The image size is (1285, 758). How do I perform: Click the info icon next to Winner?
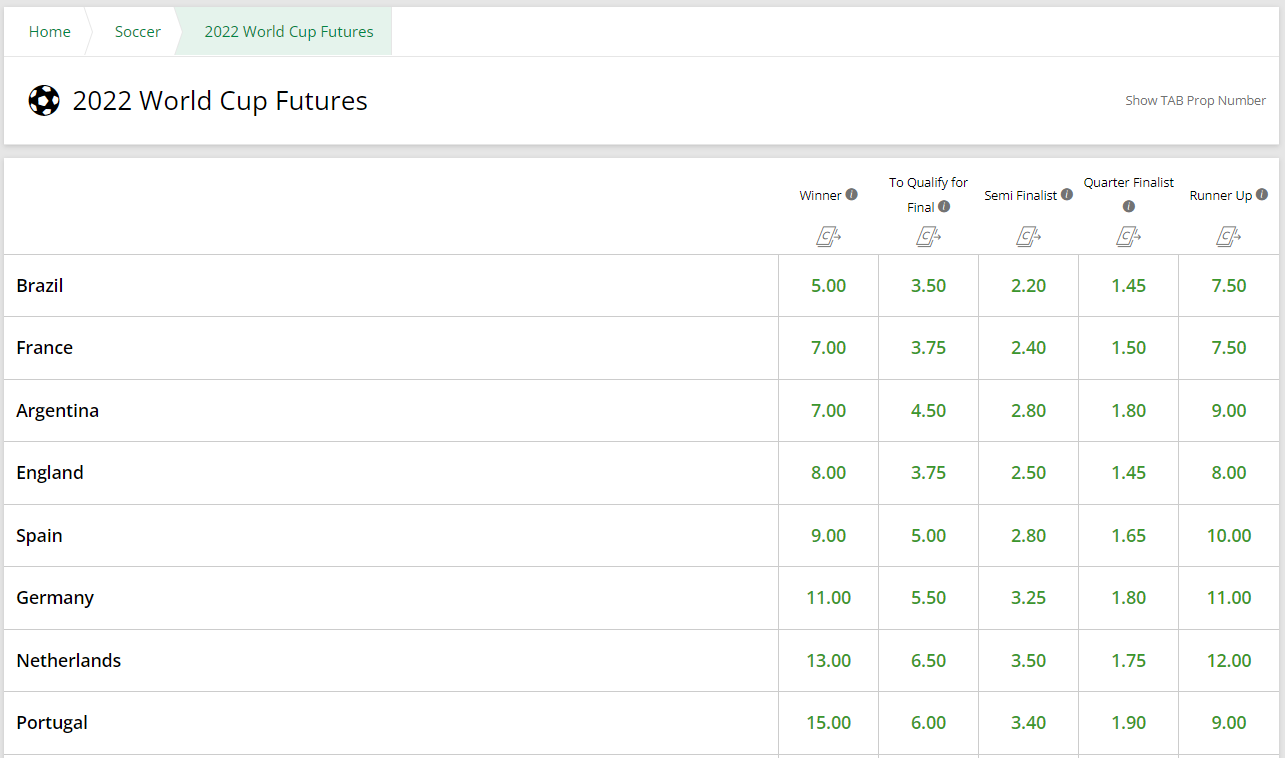pos(852,195)
